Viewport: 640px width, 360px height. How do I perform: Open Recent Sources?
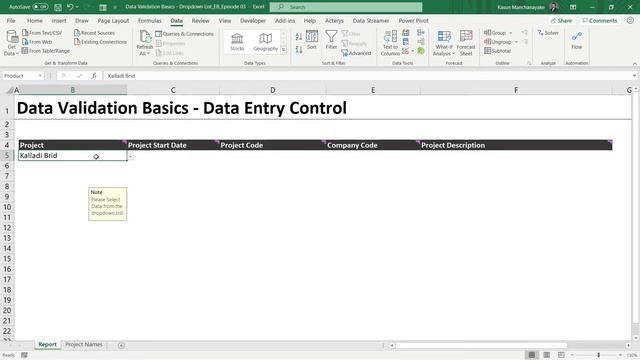(x=94, y=33)
